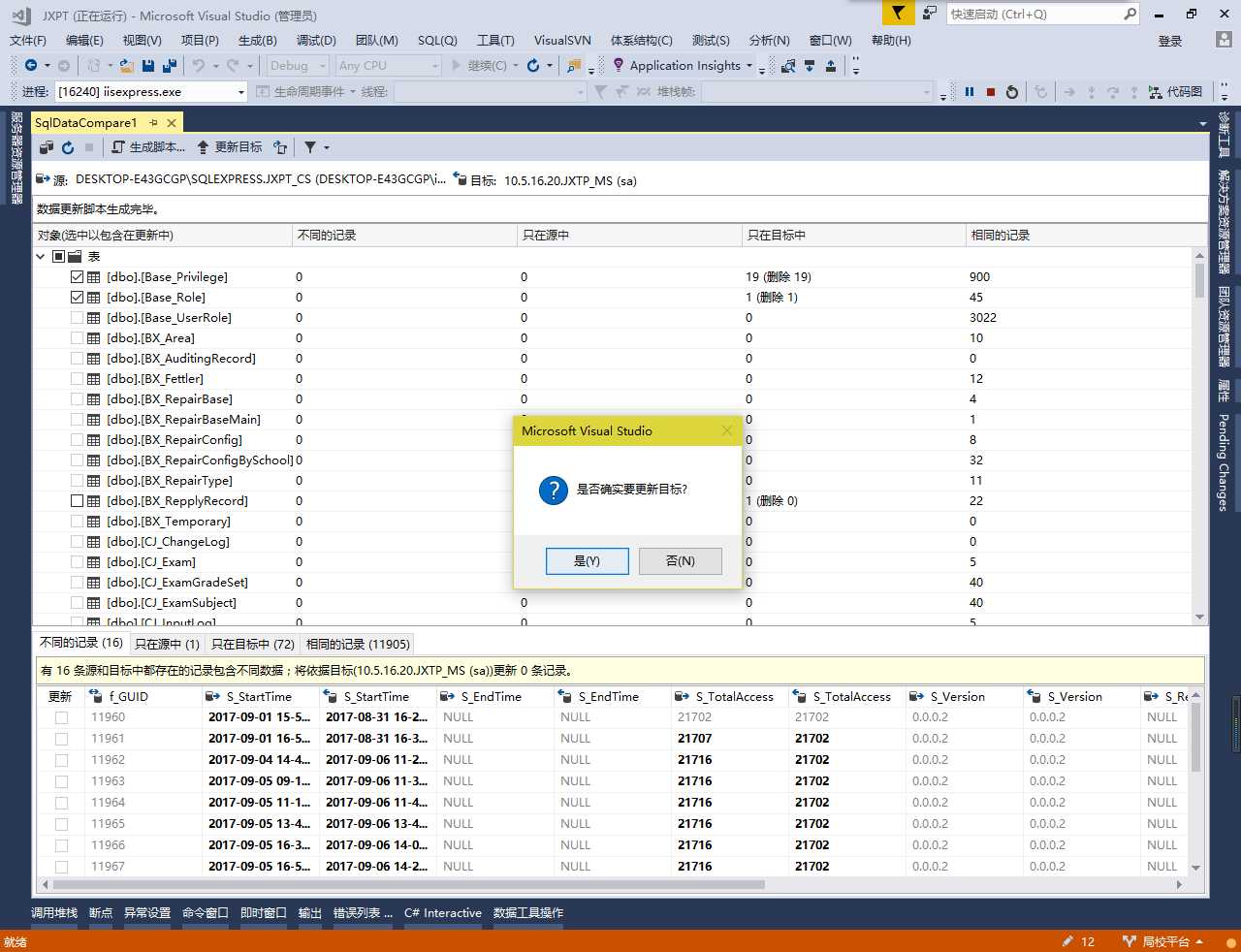Screen dimensions: 1241x952
Task: Click the red stop debugging icon
Action: [x=991, y=91]
